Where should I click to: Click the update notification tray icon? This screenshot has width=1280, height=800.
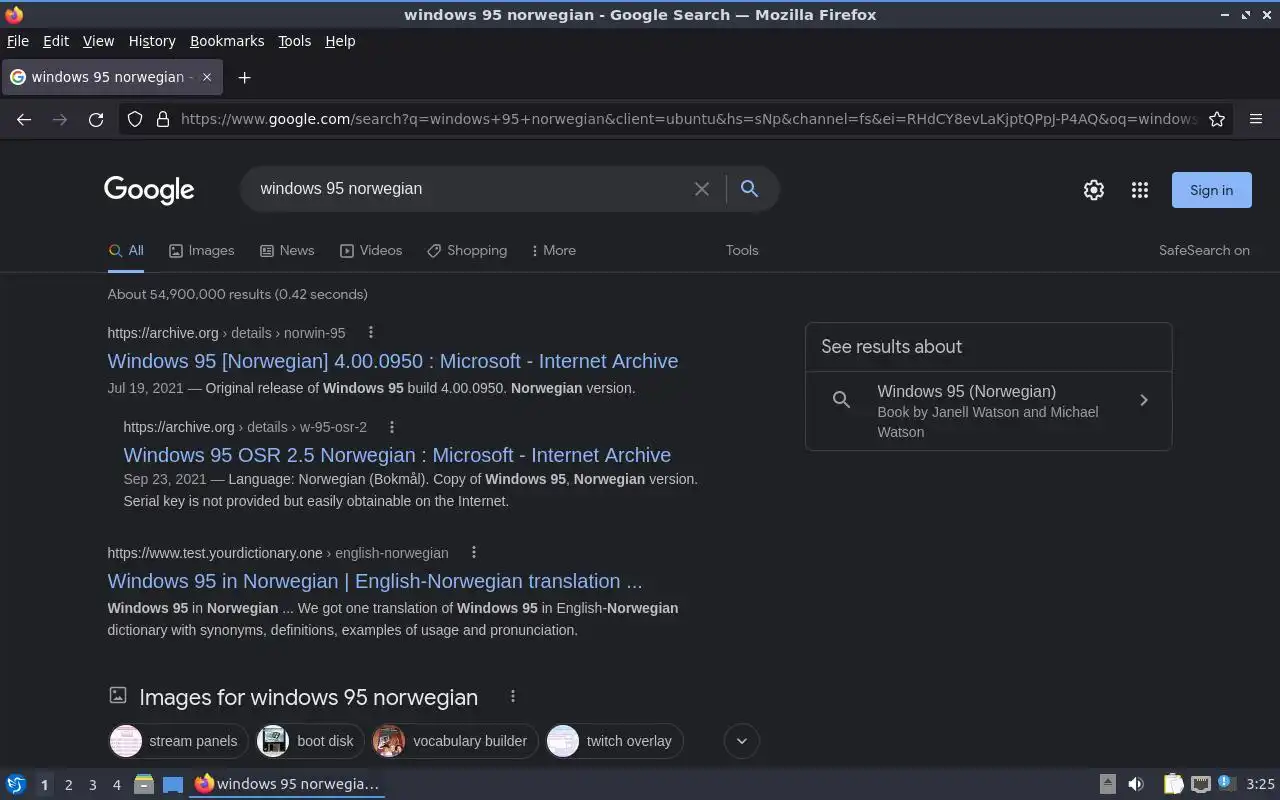coord(1227,784)
